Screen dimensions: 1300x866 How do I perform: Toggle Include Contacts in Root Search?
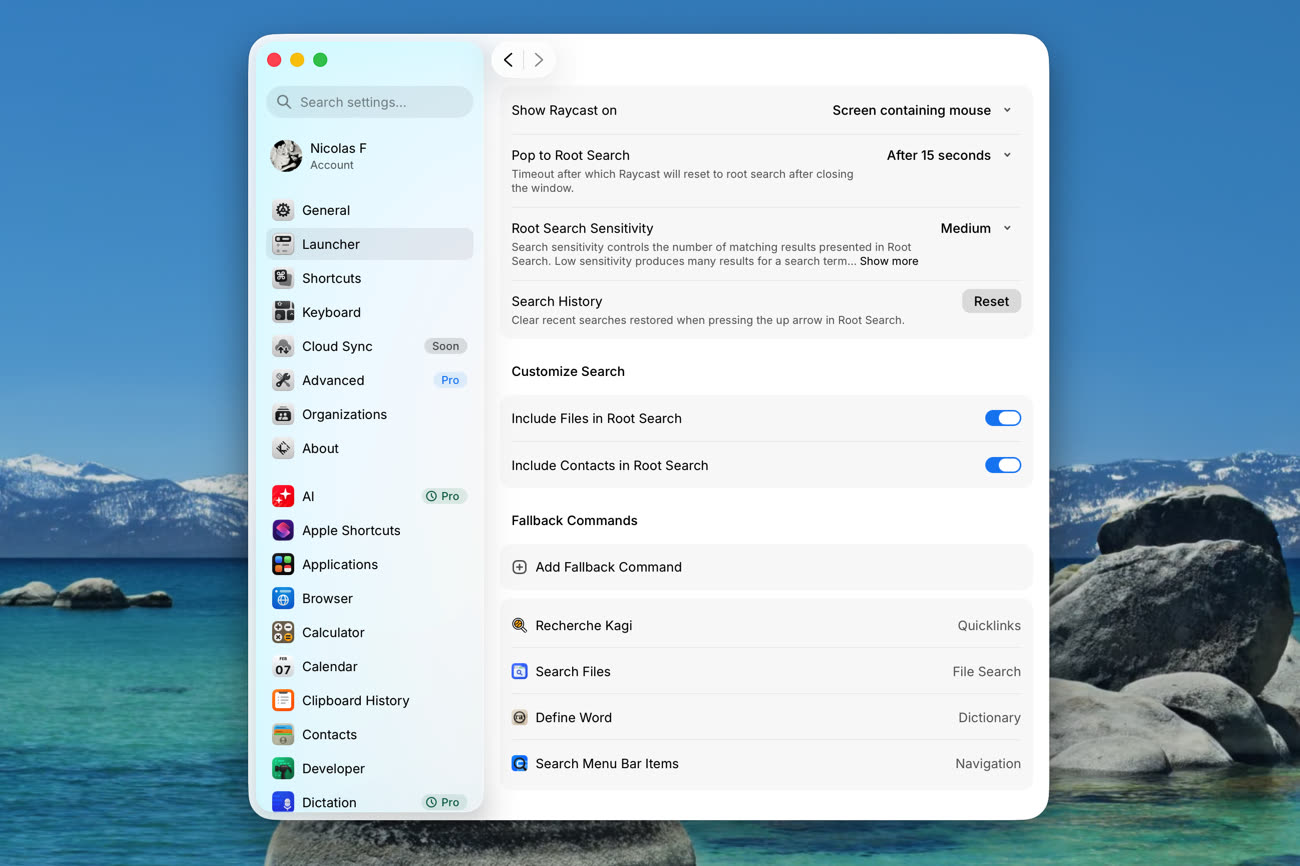tap(1003, 465)
